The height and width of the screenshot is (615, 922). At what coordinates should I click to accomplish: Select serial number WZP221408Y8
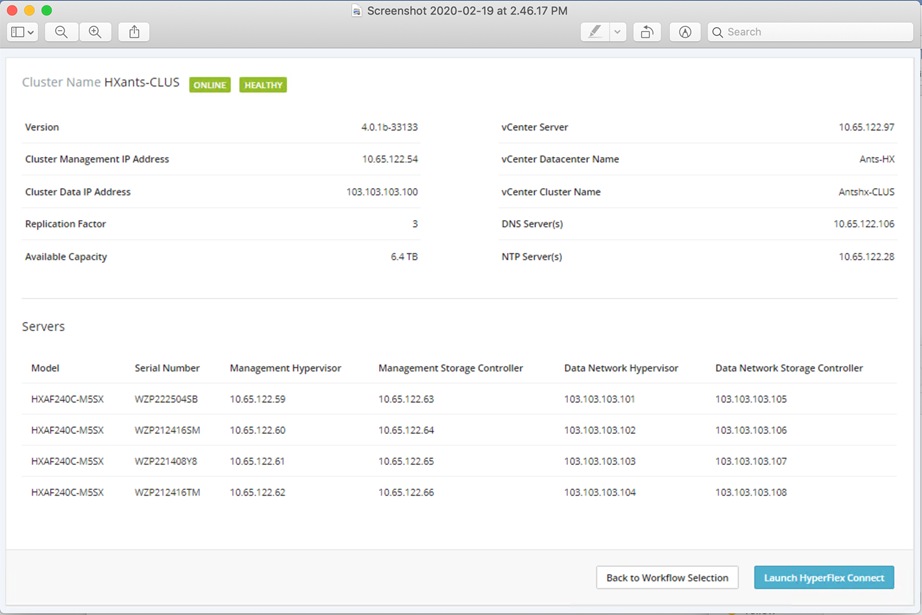(x=166, y=462)
